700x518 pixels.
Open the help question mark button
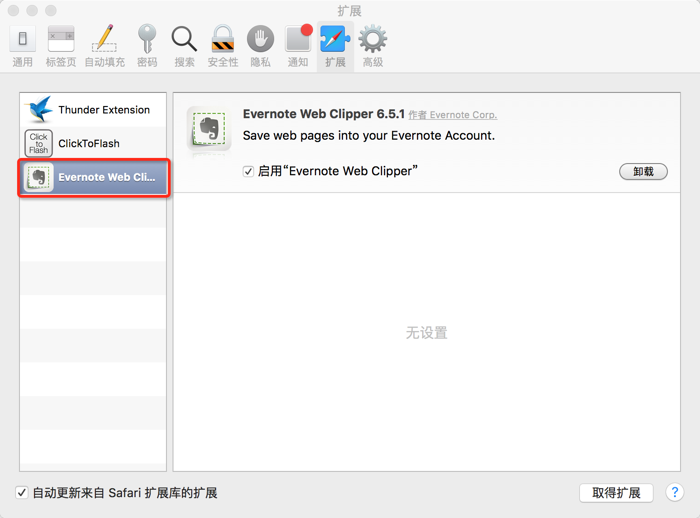675,493
